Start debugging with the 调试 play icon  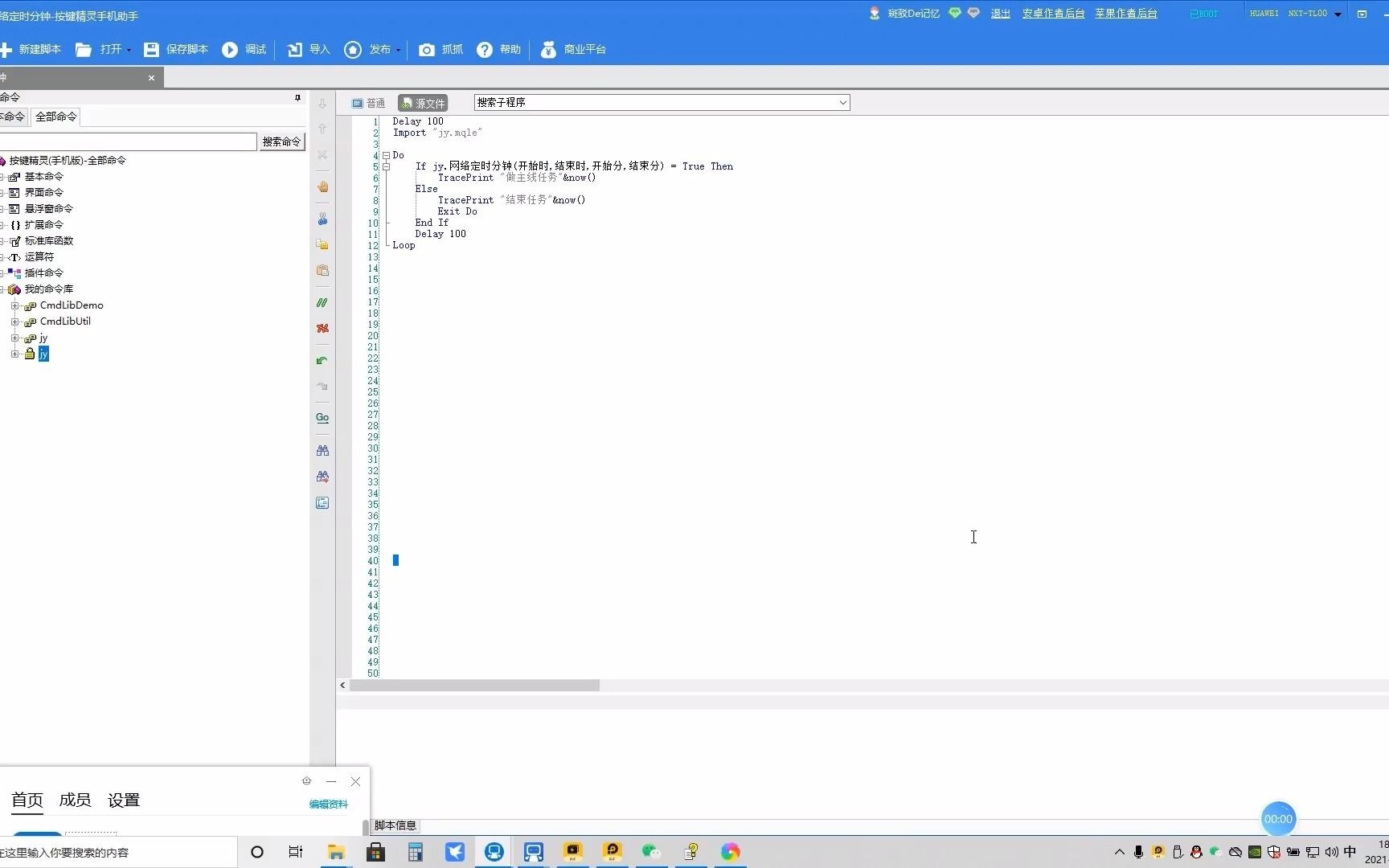coord(230,50)
